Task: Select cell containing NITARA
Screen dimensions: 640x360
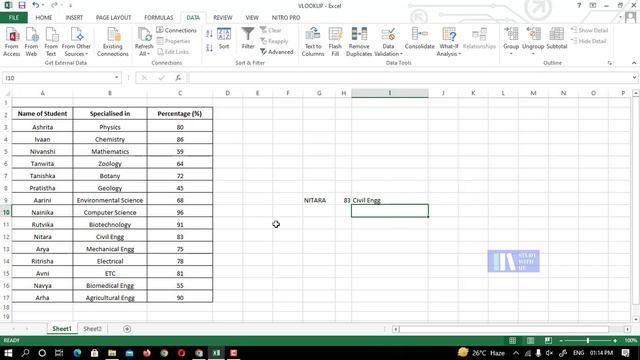Action: (319, 200)
